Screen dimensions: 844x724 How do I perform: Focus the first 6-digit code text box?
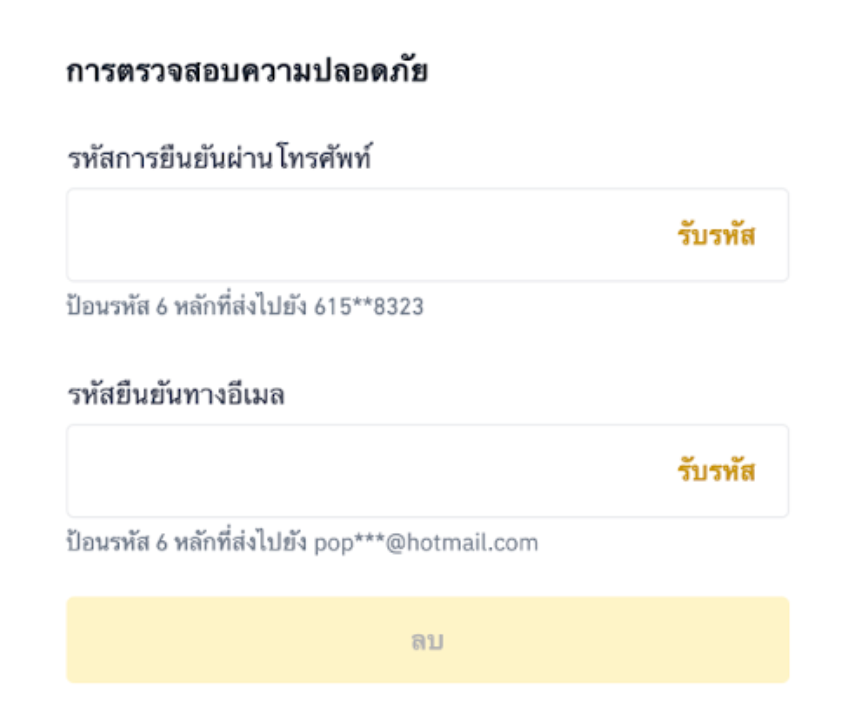360,236
